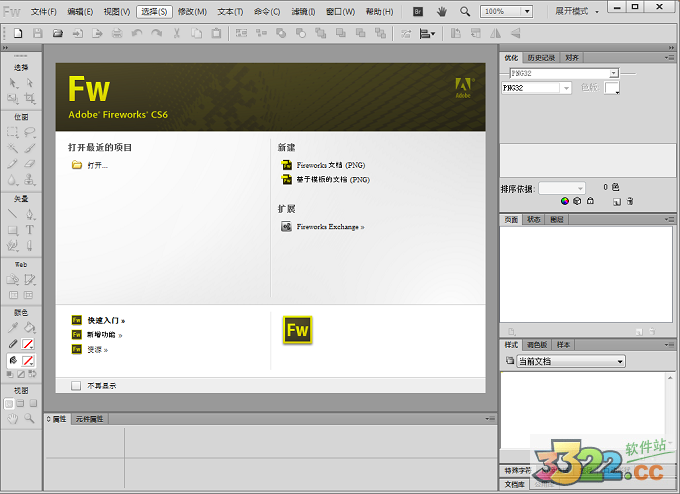Select the Crop tool
680x494 pixels.
(x=29, y=99)
